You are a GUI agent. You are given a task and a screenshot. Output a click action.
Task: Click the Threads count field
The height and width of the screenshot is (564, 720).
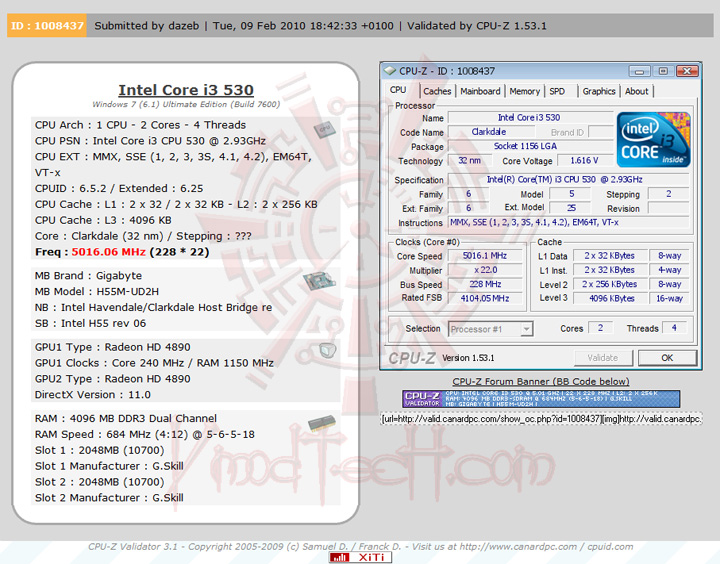674,328
